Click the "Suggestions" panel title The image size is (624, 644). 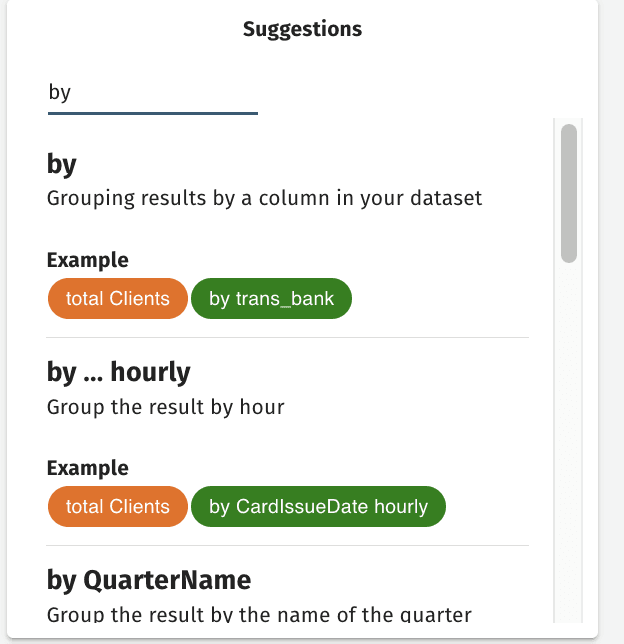point(302,29)
